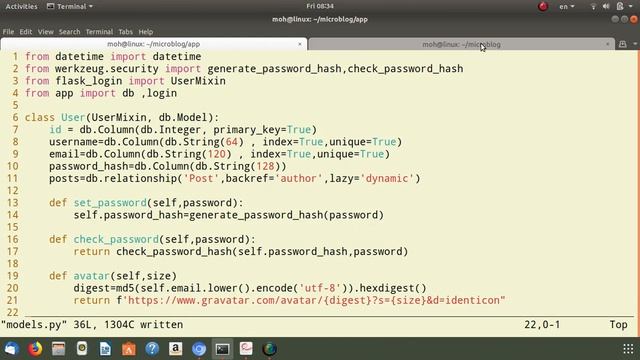Open the globe app in the dock
This screenshot has width=640, height=360.
(x=269, y=349)
